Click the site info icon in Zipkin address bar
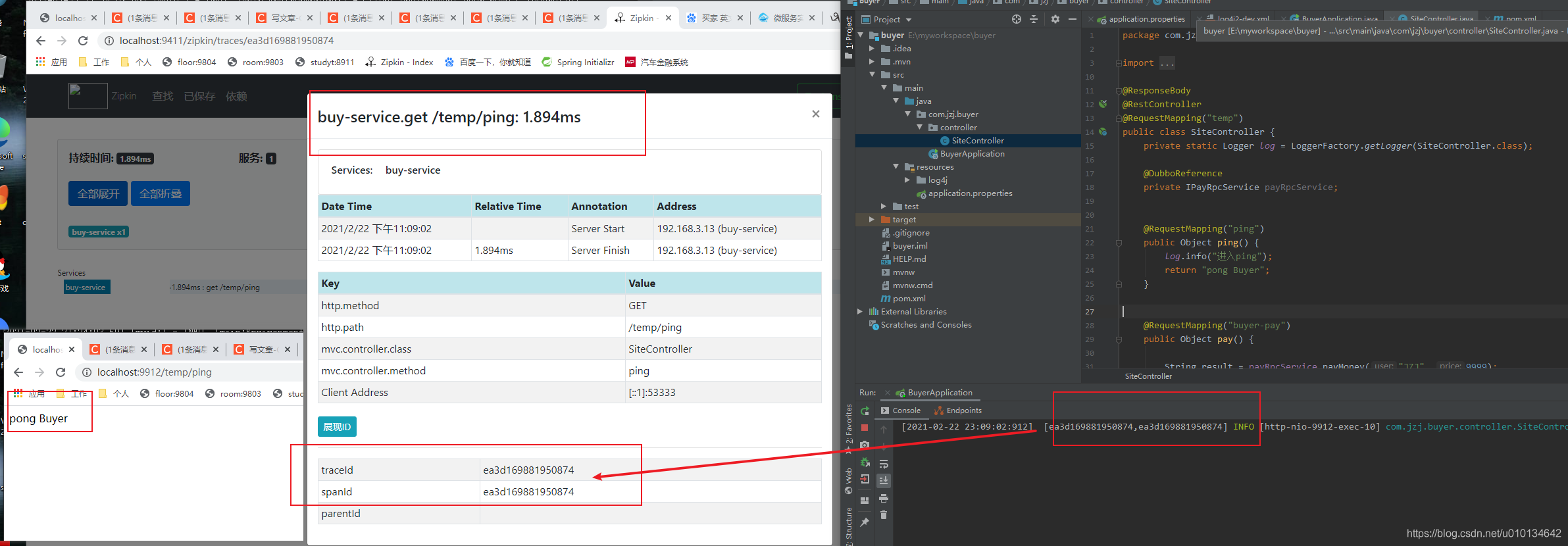The image size is (1568, 546). (x=109, y=41)
